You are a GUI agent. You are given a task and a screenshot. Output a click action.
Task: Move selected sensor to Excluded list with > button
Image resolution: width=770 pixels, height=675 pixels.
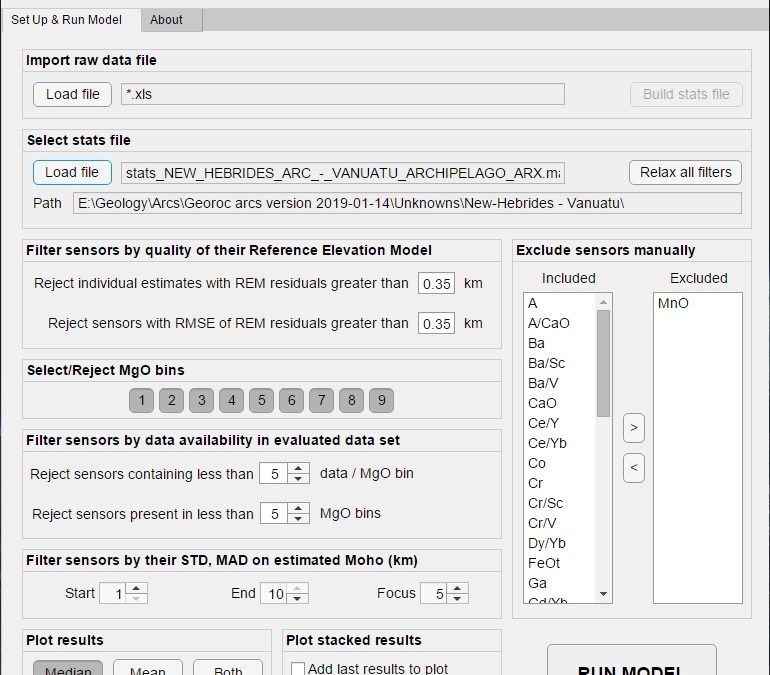pyautogui.click(x=633, y=428)
